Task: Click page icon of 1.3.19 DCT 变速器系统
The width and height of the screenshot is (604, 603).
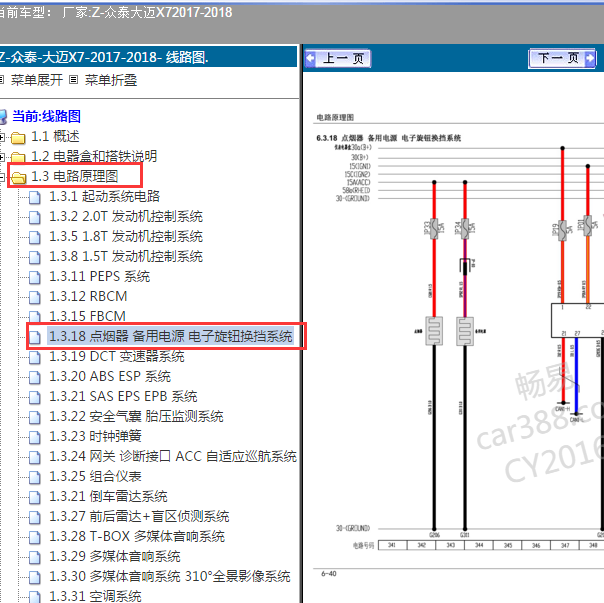Action: point(35,357)
